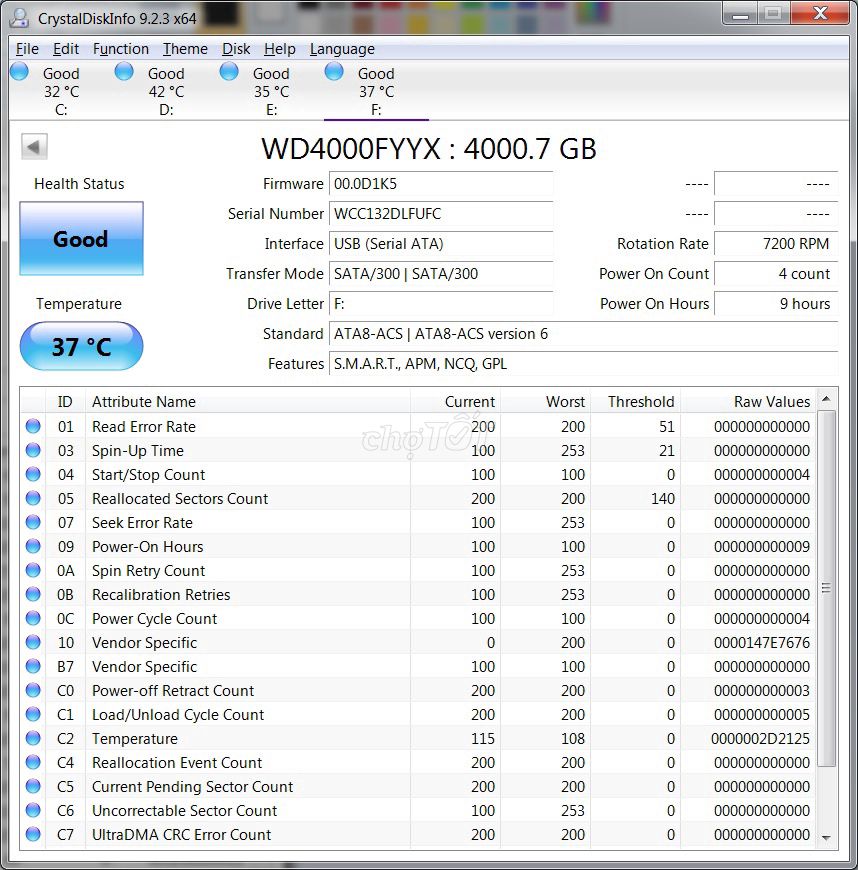Select raw value 0000147E7676
The width and height of the screenshot is (858, 870).
(x=762, y=643)
